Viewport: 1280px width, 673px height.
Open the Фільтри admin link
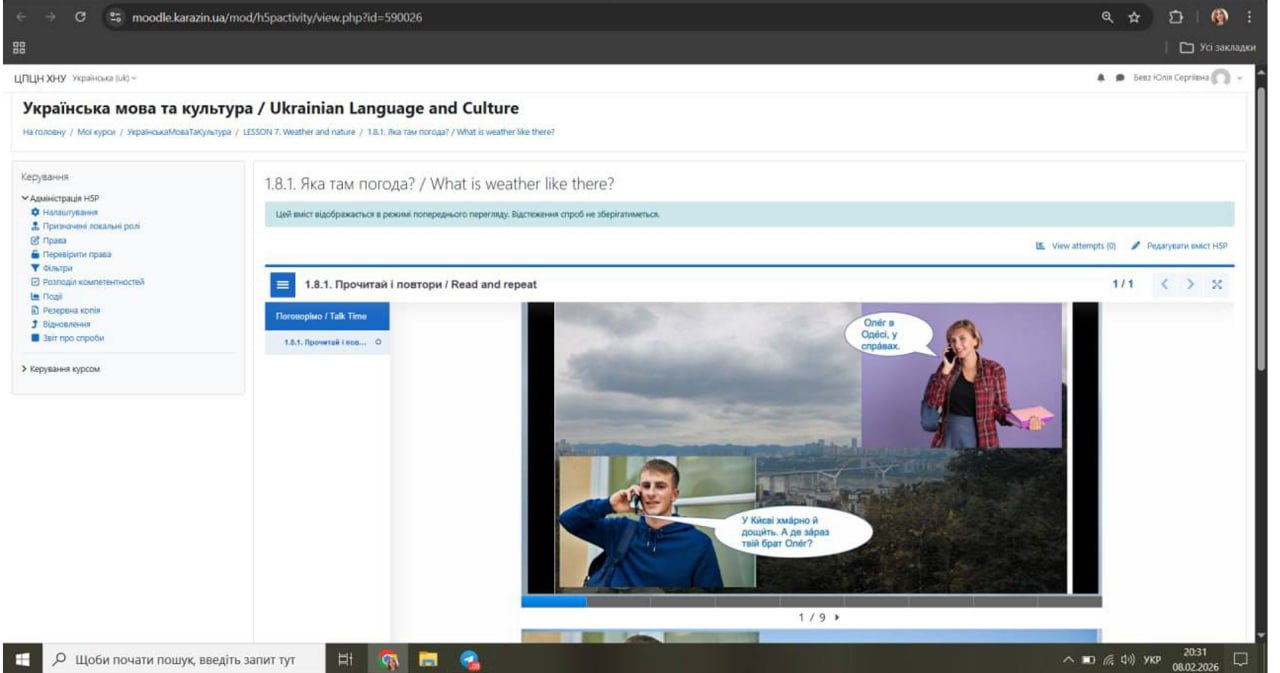point(59,268)
